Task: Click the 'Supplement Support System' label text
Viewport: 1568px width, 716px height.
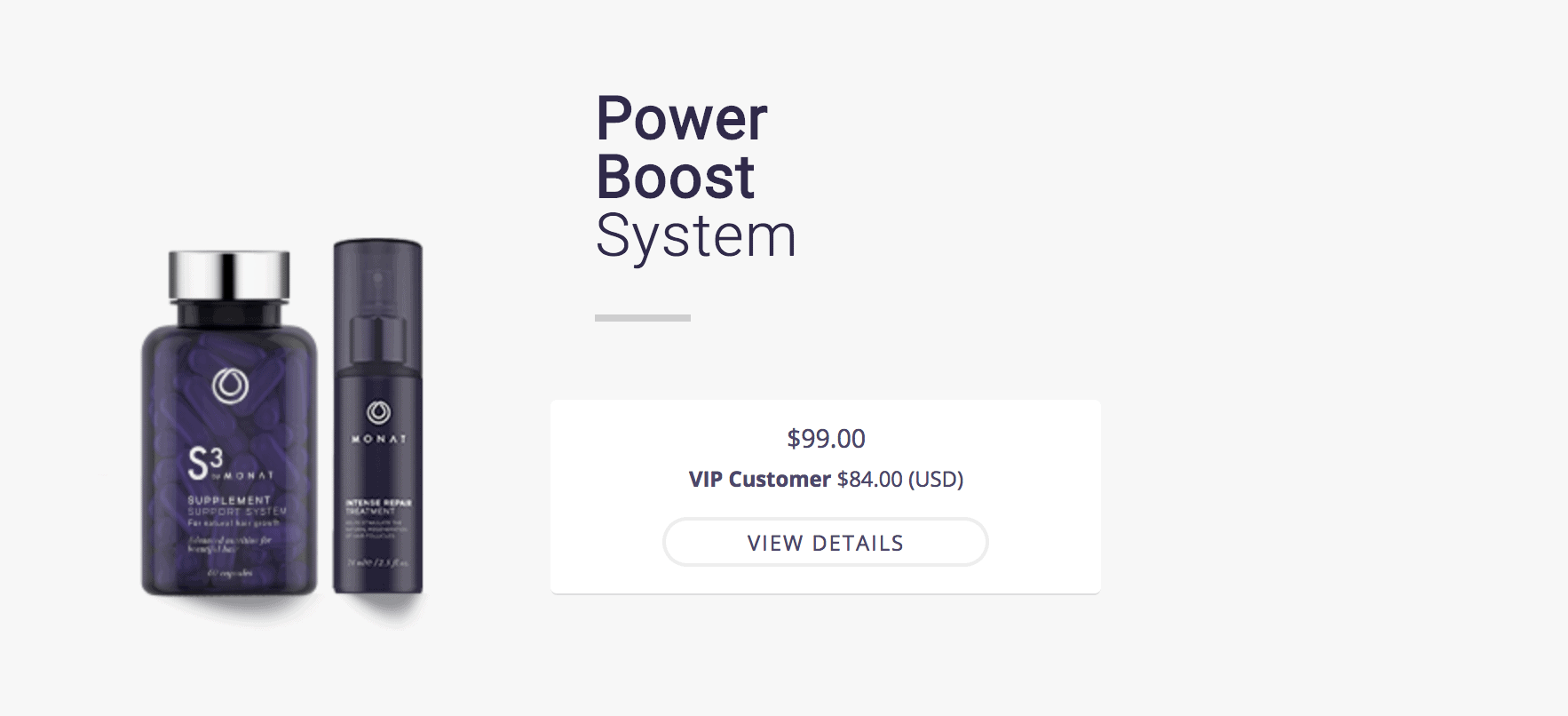Action: pyautogui.click(x=236, y=505)
